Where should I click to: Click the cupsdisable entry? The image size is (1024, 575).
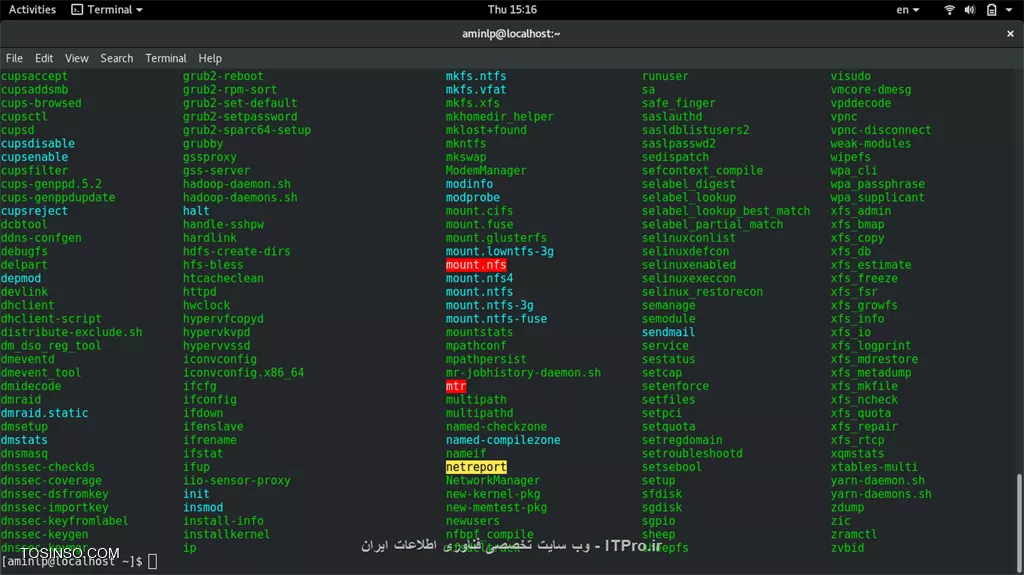coord(38,144)
